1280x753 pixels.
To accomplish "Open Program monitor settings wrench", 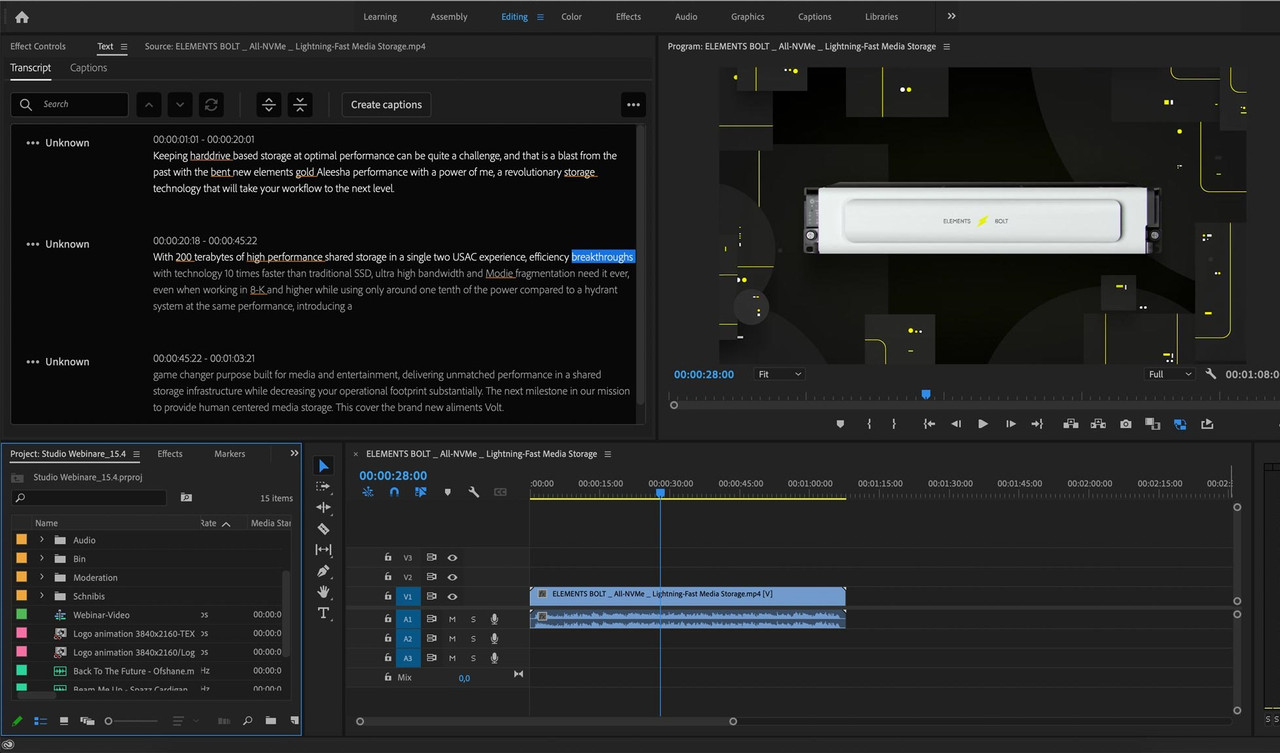I will tap(1211, 374).
